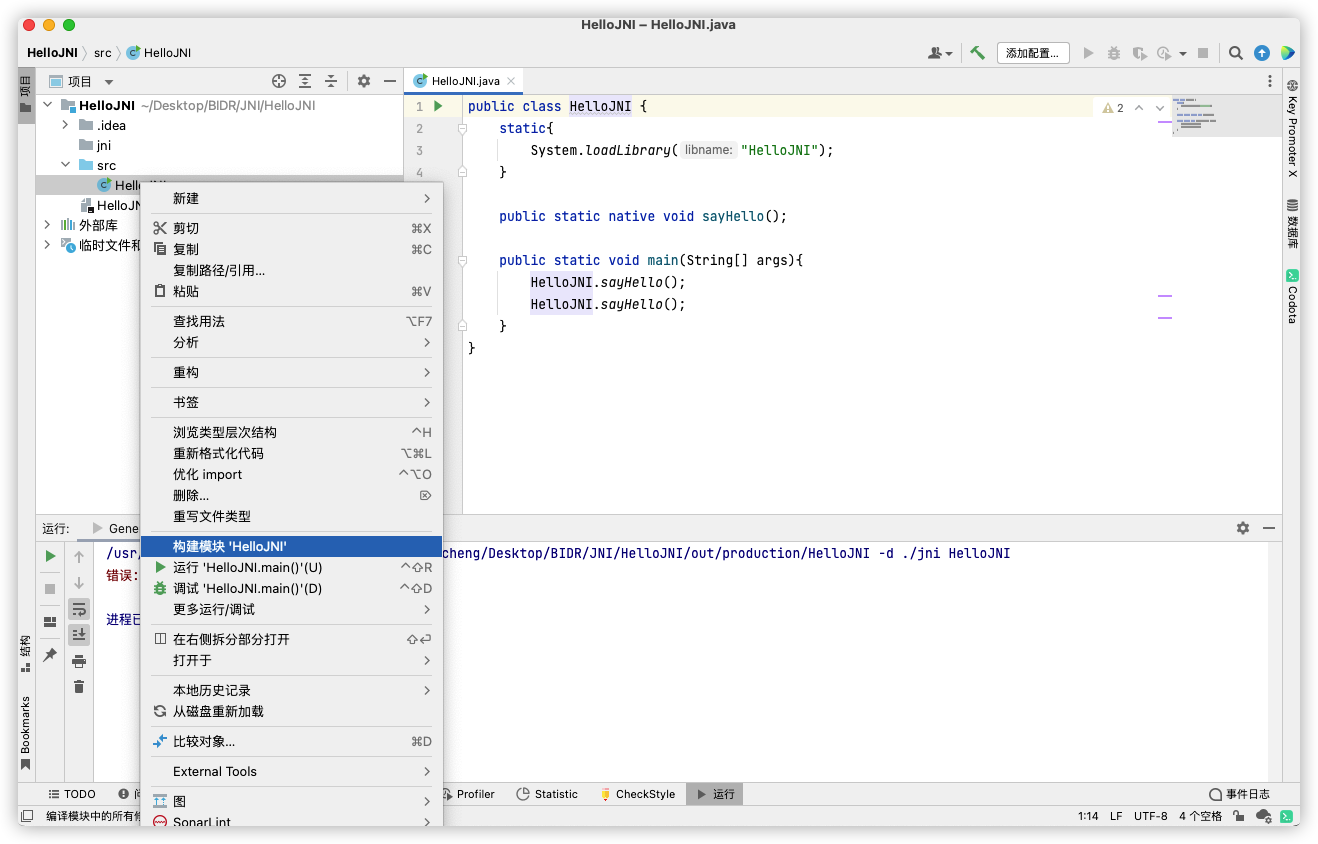1318x844 pixels.
Task: Toggle soft-wrap in the Run panel
Action: [x=79, y=609]
